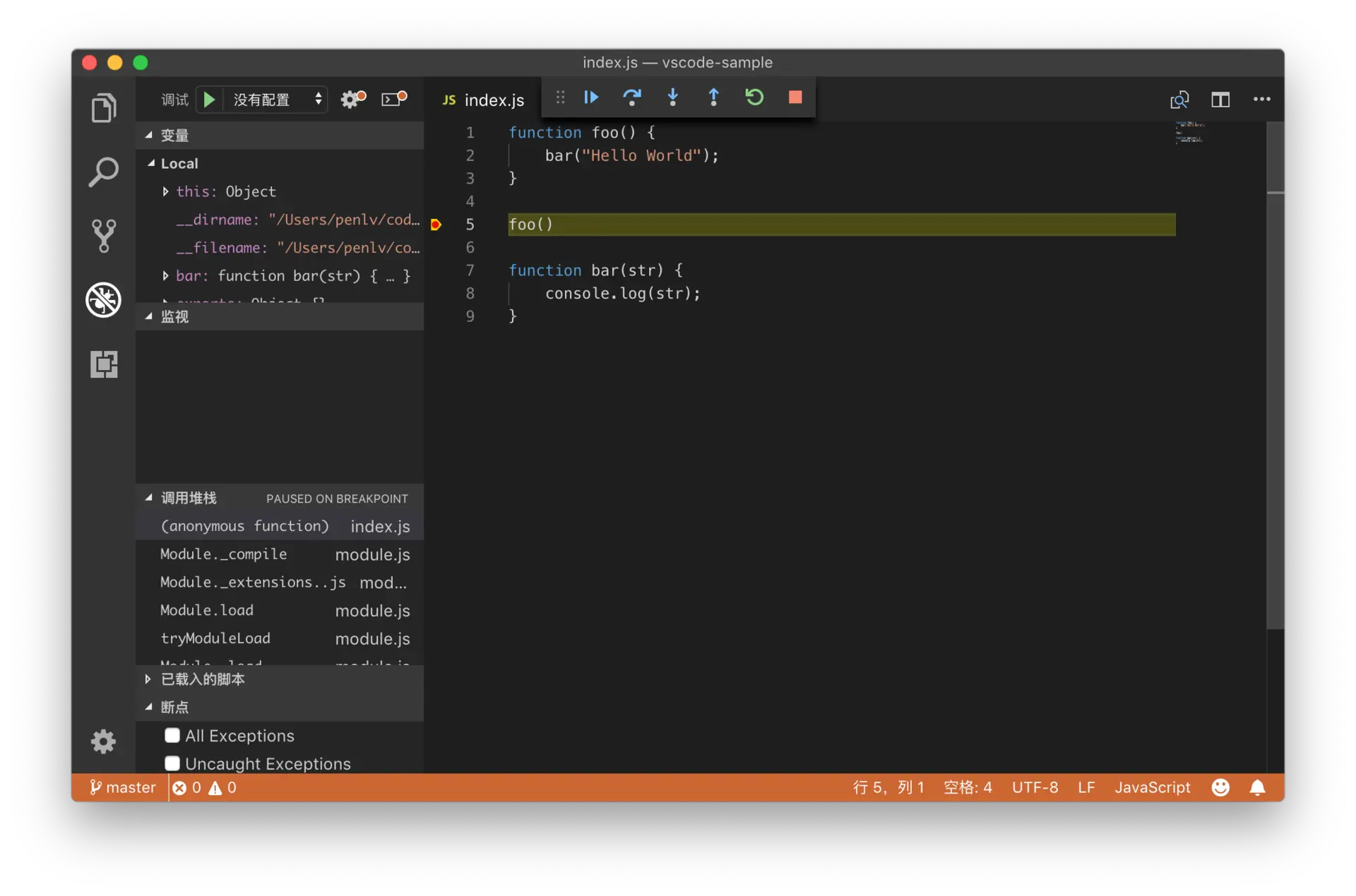The width and height of the screenshot is (1356, 896).
Task: Enable the Uncaught Exceptions checkbox
Action: coord(172,764)
